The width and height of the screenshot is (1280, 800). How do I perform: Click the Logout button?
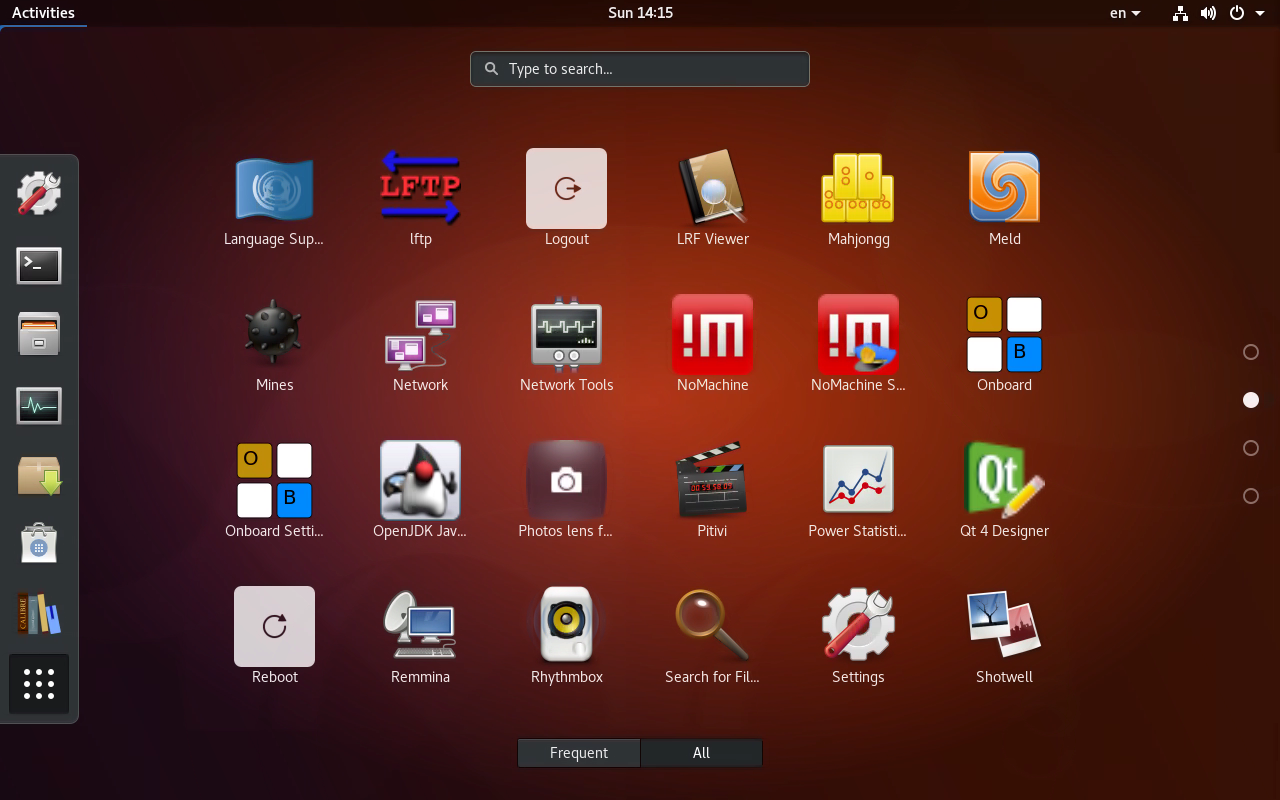[566, 188]
